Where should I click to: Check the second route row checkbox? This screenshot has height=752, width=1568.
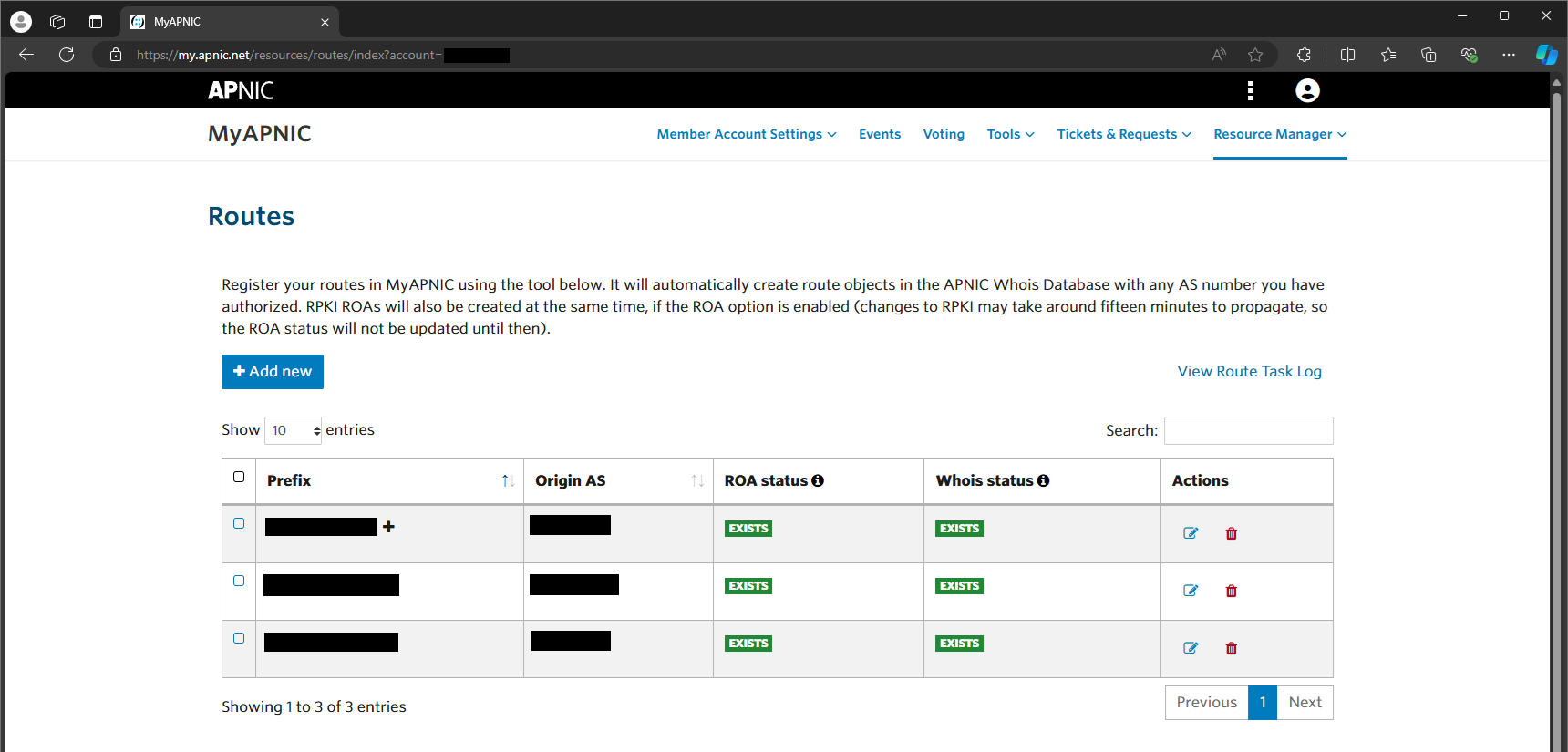click(x=239, y=581)
